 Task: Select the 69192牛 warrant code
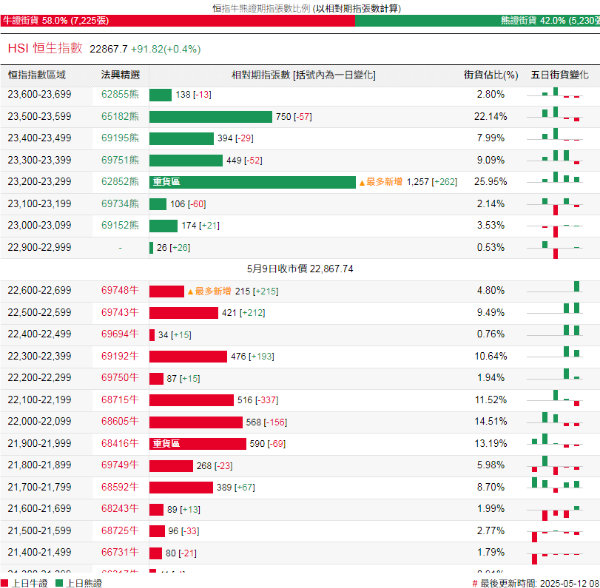point(120,356)
